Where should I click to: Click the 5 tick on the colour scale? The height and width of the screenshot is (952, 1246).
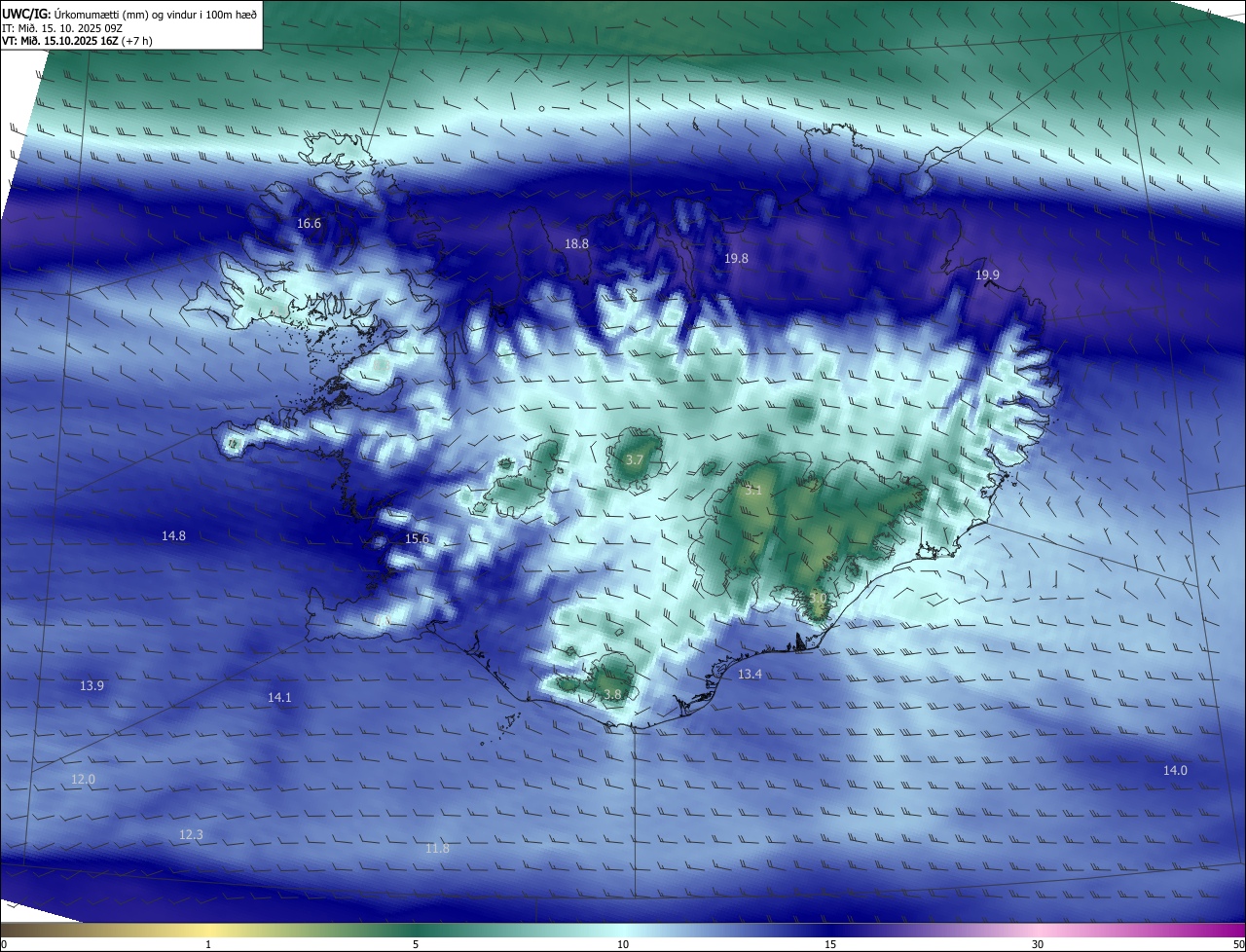(x=416, y=944)
